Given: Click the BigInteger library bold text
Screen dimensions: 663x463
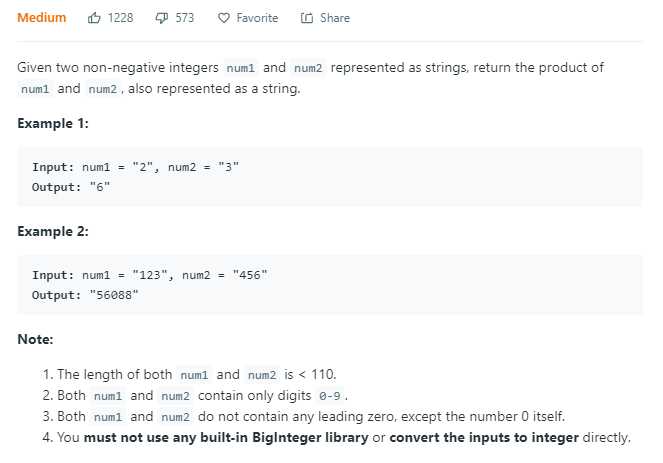Looking at the screenshot, I should click(310, 437).
